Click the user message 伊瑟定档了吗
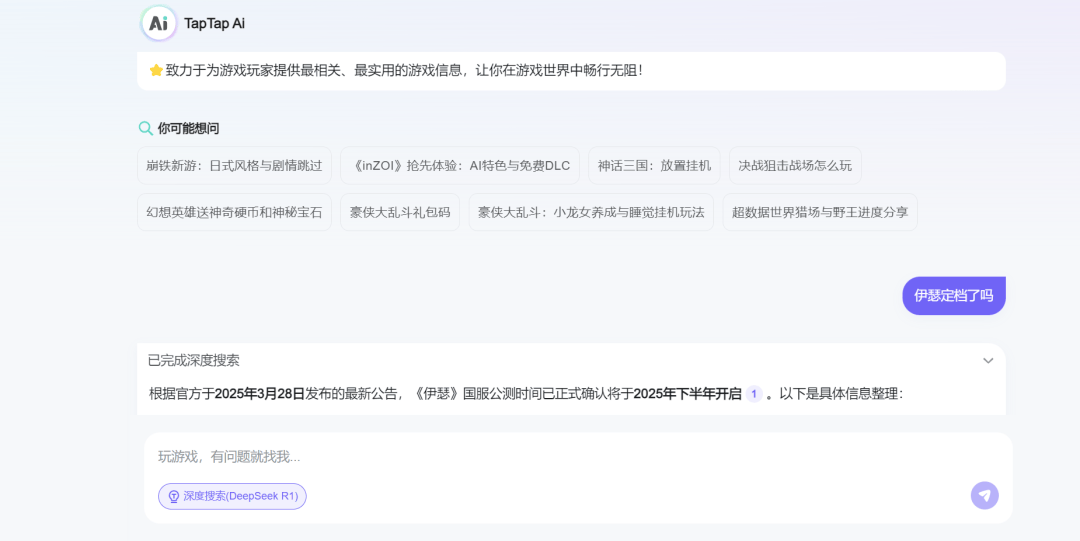This screenshot has height=541, width=1080. pos(954,296)
